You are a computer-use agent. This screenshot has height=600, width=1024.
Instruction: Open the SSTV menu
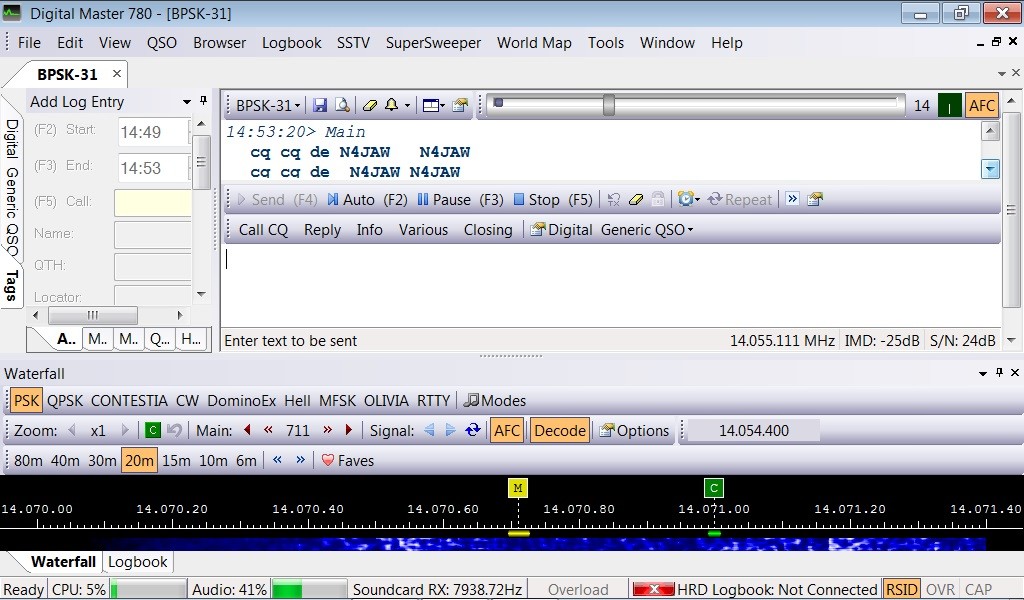point(353,42)
